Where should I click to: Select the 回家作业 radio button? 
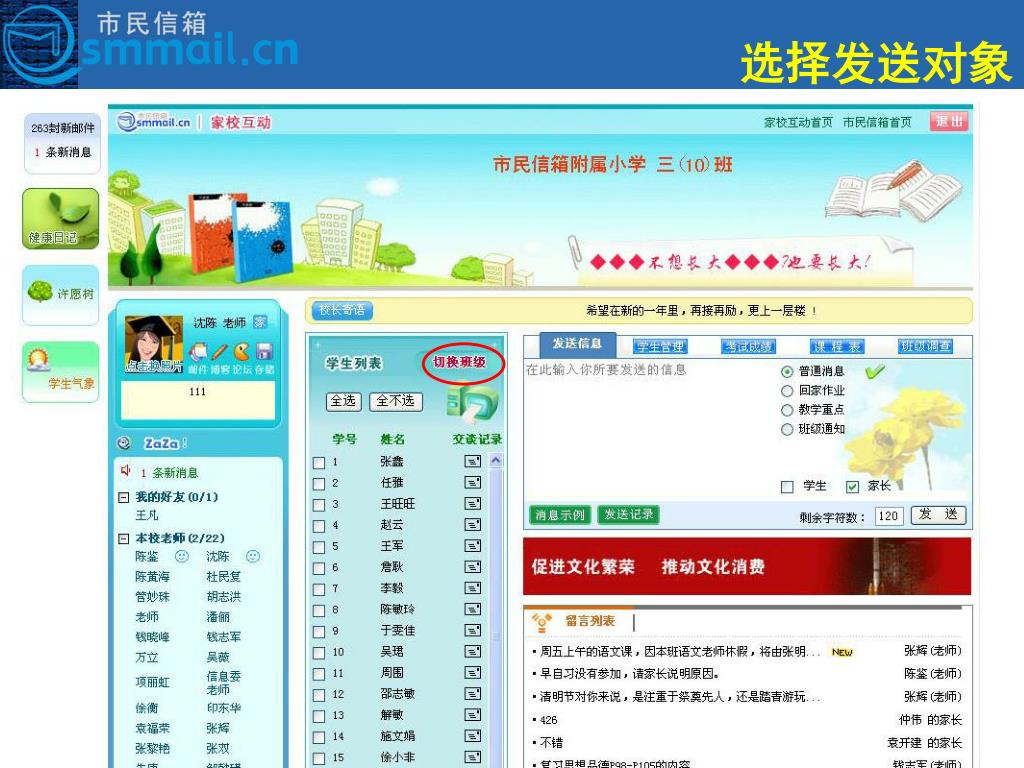(787, 391)
